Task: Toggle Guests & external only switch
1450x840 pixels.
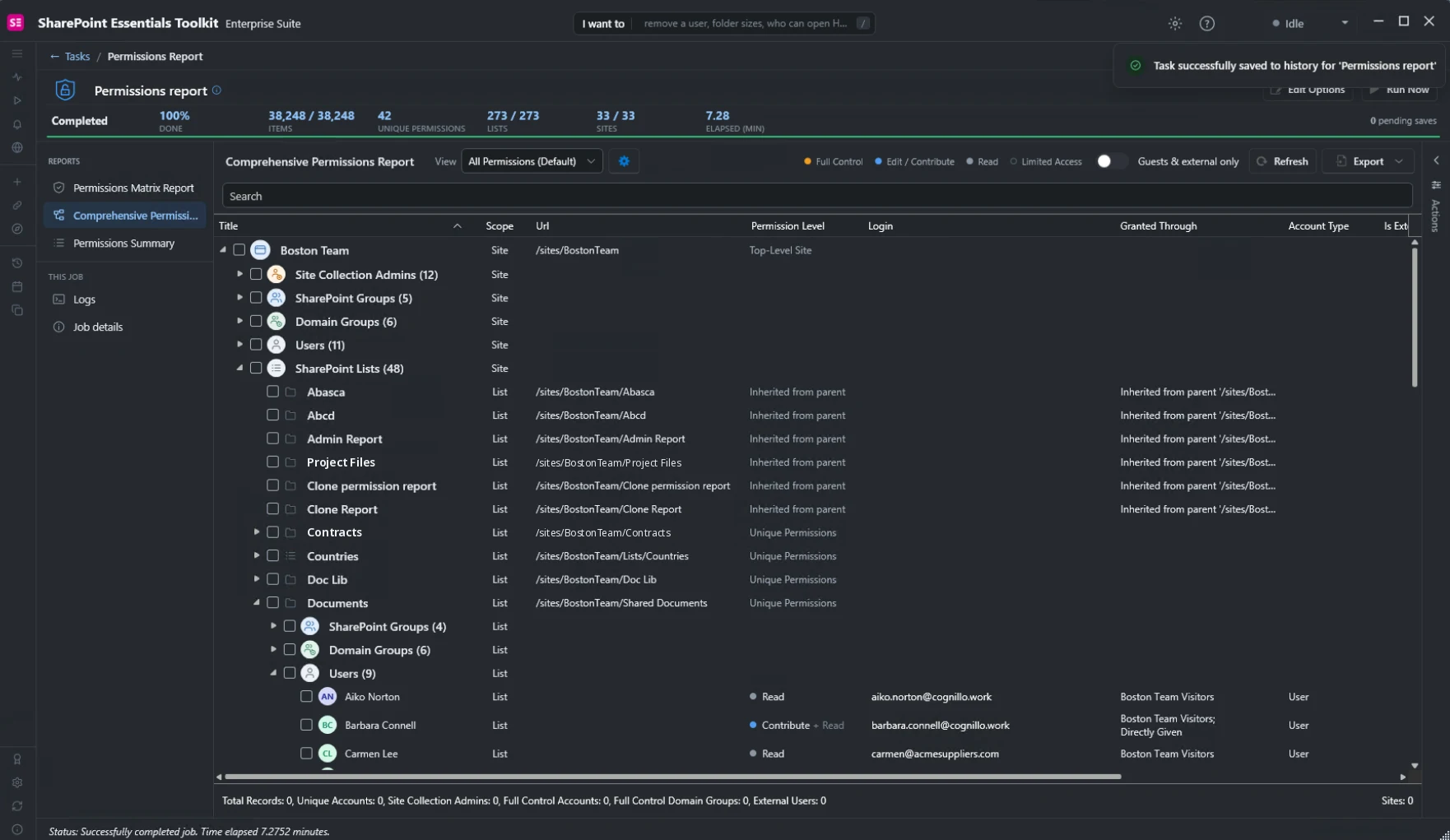Action: 1111,161
